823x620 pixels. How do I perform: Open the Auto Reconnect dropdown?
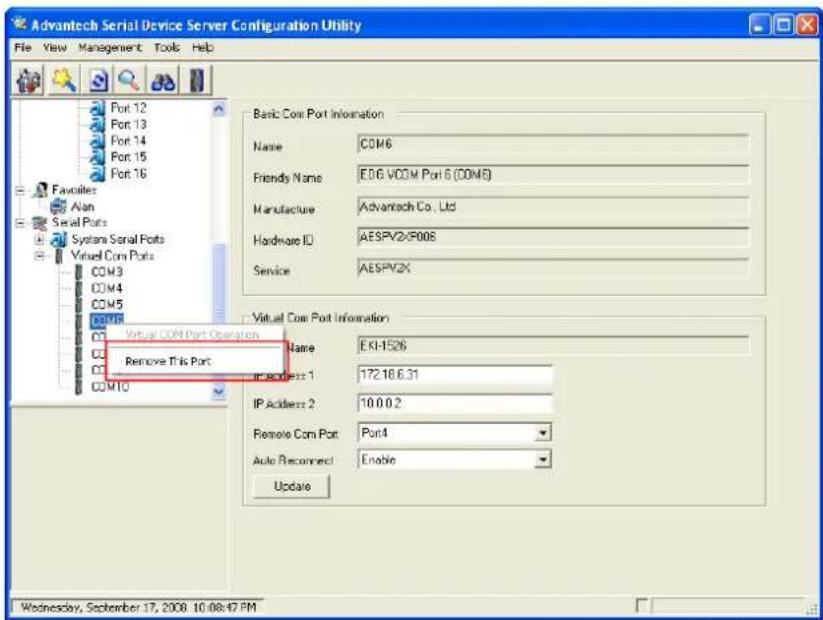point(543,460)
